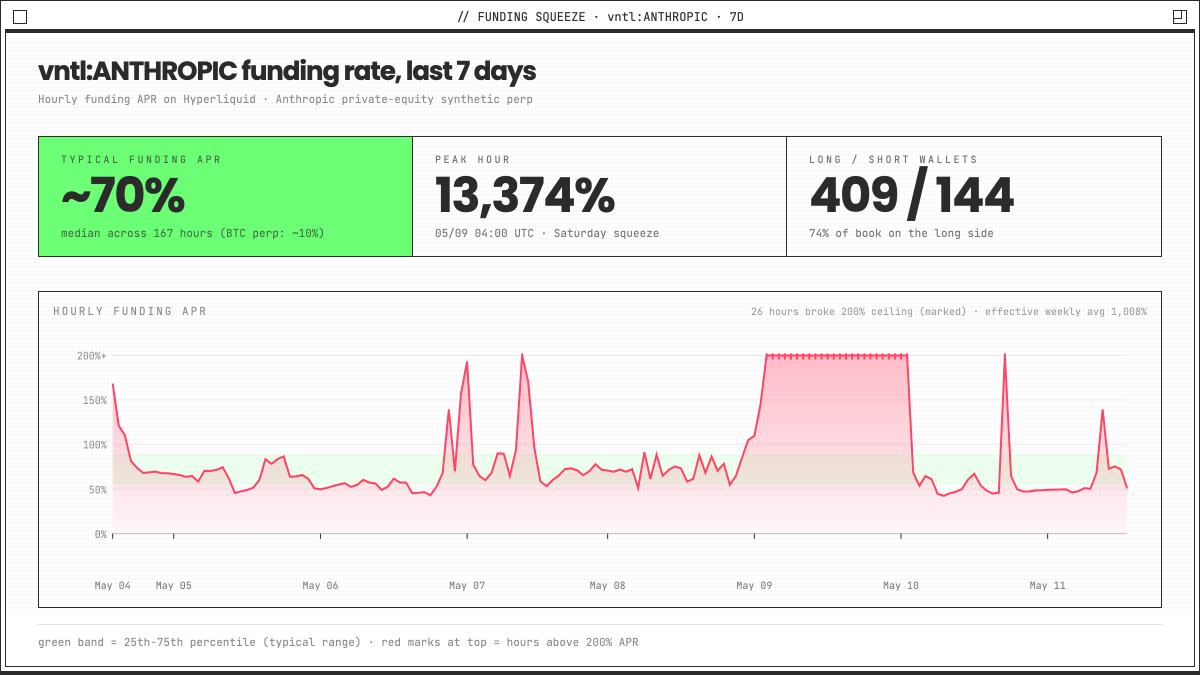Image resolution: width=1200 pixels, height=675 pixels.
Task: Click the '13,374%' peak value
Action: (x=525, y=196)
